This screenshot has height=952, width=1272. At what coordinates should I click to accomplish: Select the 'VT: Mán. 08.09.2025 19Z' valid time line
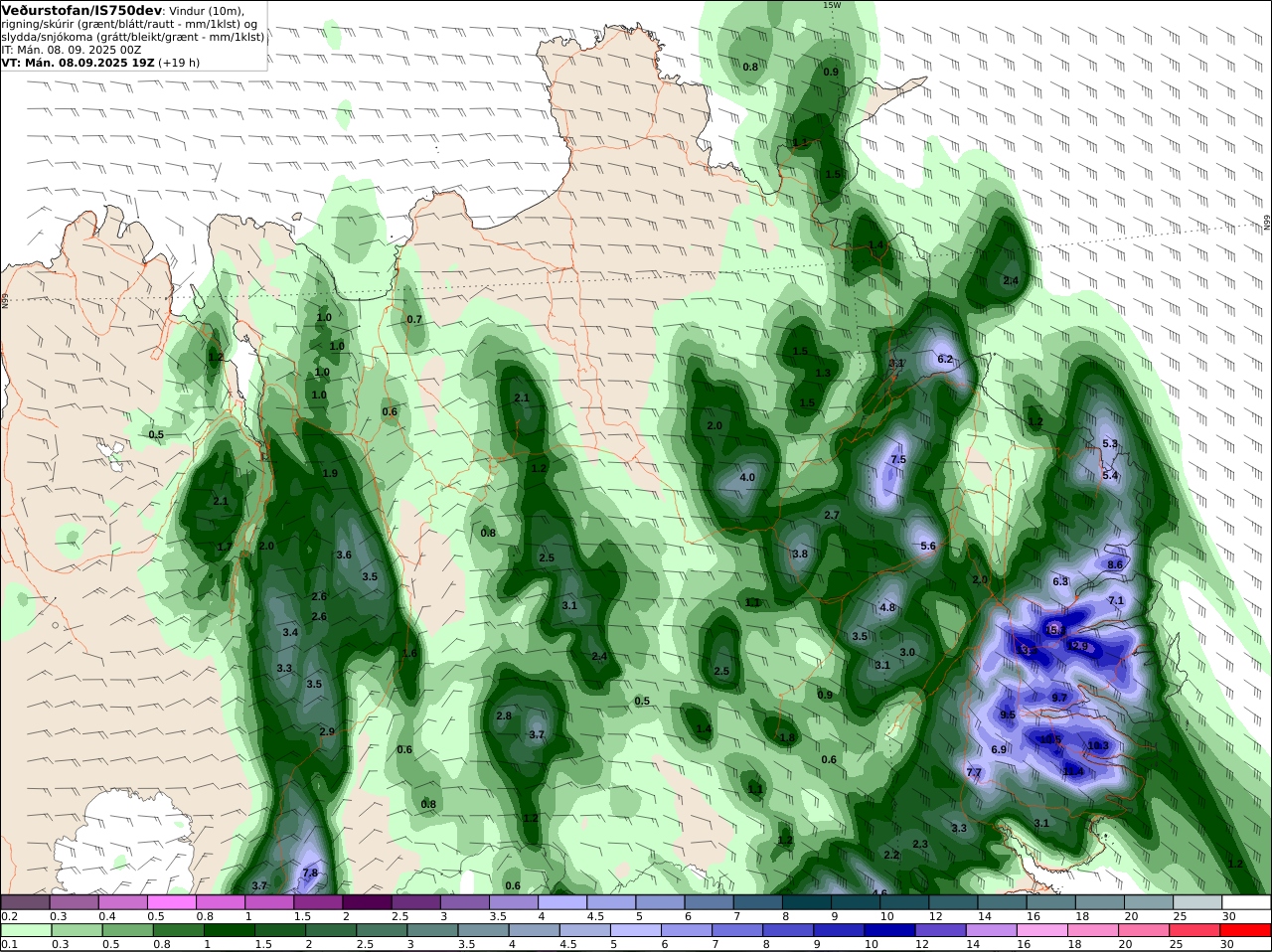coord(78,63)
